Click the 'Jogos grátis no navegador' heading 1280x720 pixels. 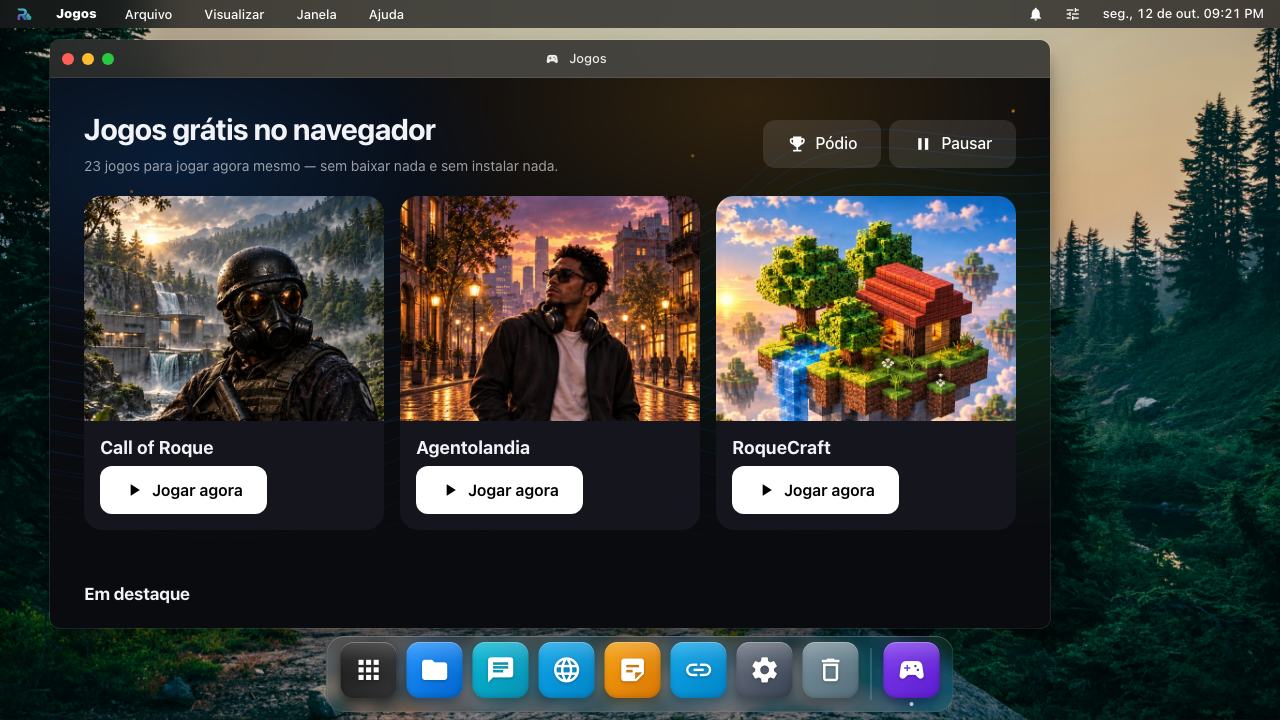click(260, 130)
